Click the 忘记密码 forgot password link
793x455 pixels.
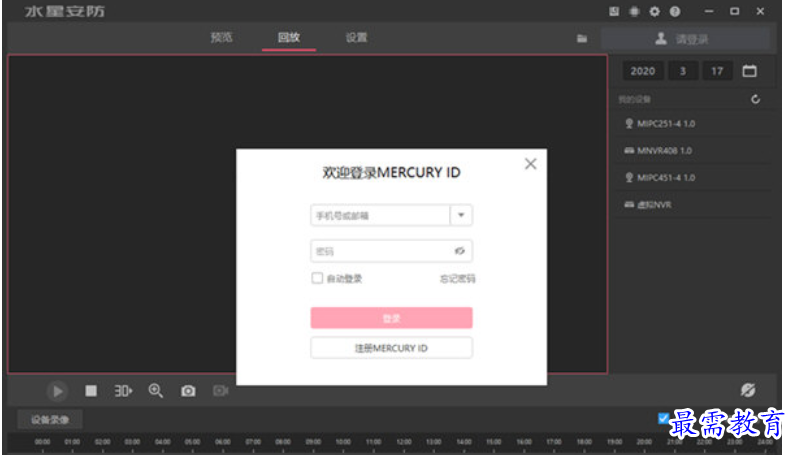point(458,279)
